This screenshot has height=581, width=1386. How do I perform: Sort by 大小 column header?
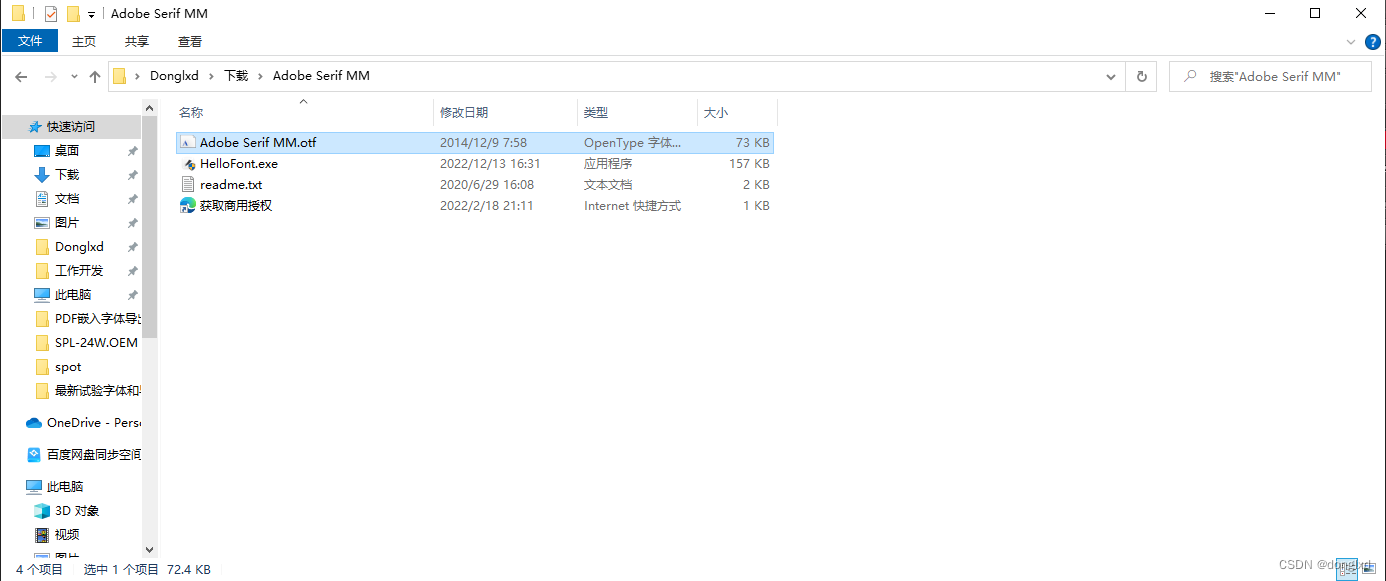(x=716, y=113)
